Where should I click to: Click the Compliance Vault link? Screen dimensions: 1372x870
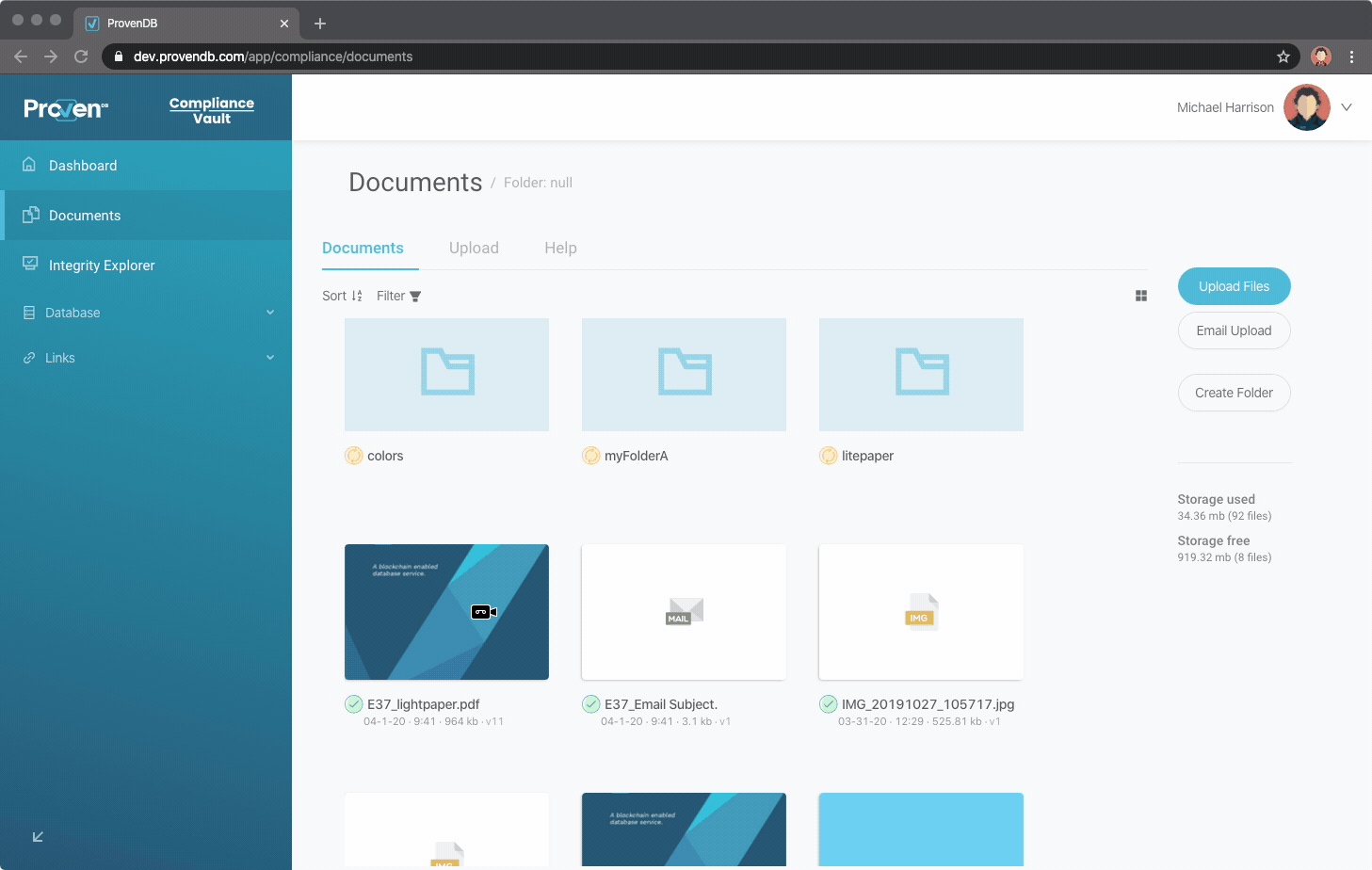(212, 110)
